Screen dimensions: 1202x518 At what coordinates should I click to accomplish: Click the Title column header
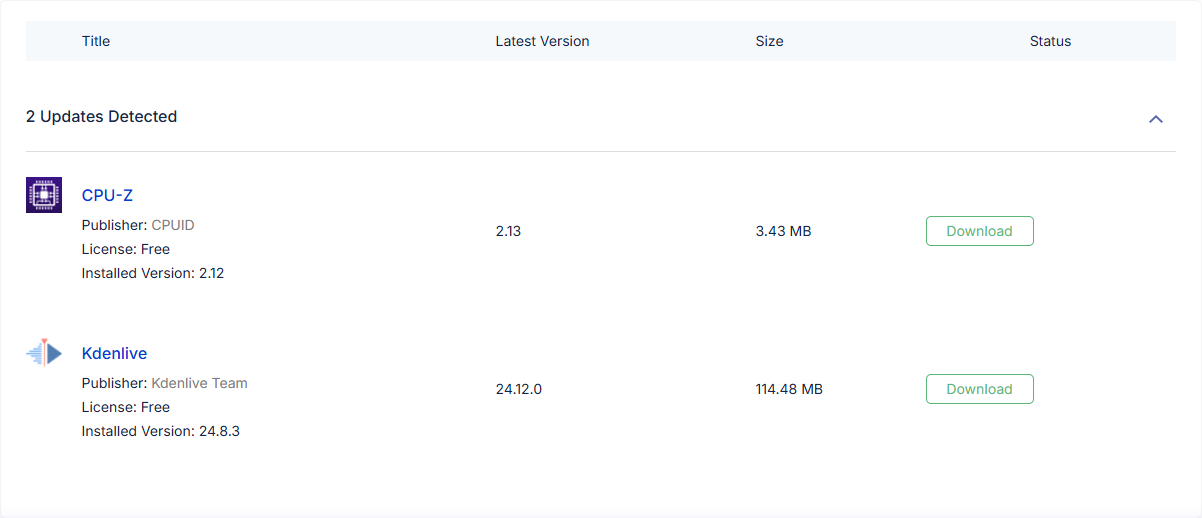pos(96,41)
